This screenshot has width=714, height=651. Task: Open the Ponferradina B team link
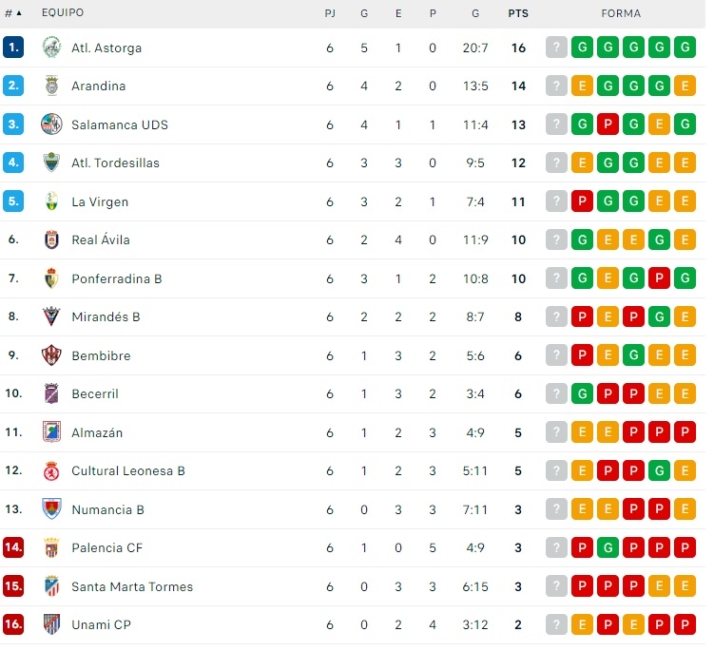pyautogui.click(x=116, y=279)
